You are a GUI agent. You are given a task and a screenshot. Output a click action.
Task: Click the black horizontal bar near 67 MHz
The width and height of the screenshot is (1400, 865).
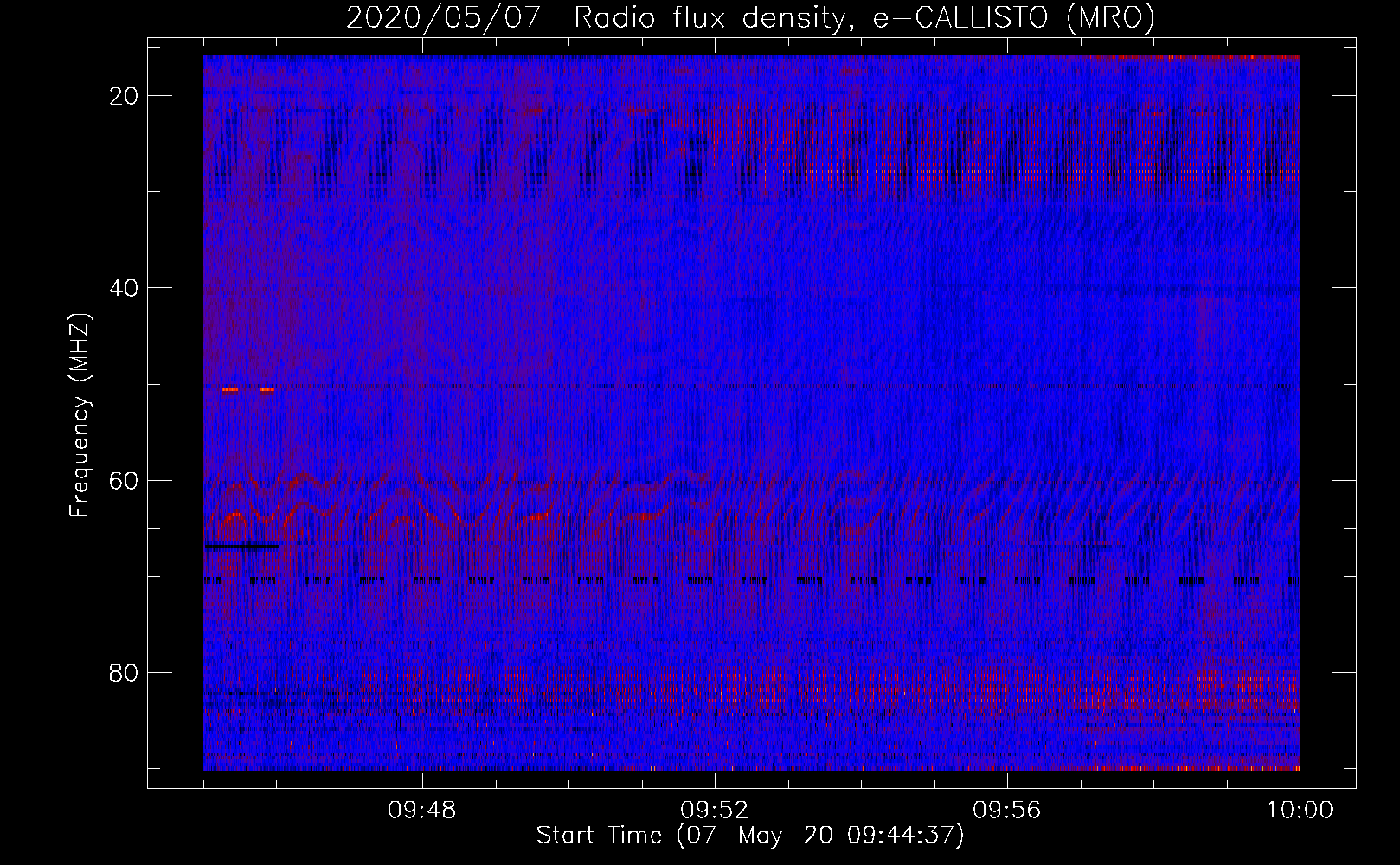tap(242, 546)
